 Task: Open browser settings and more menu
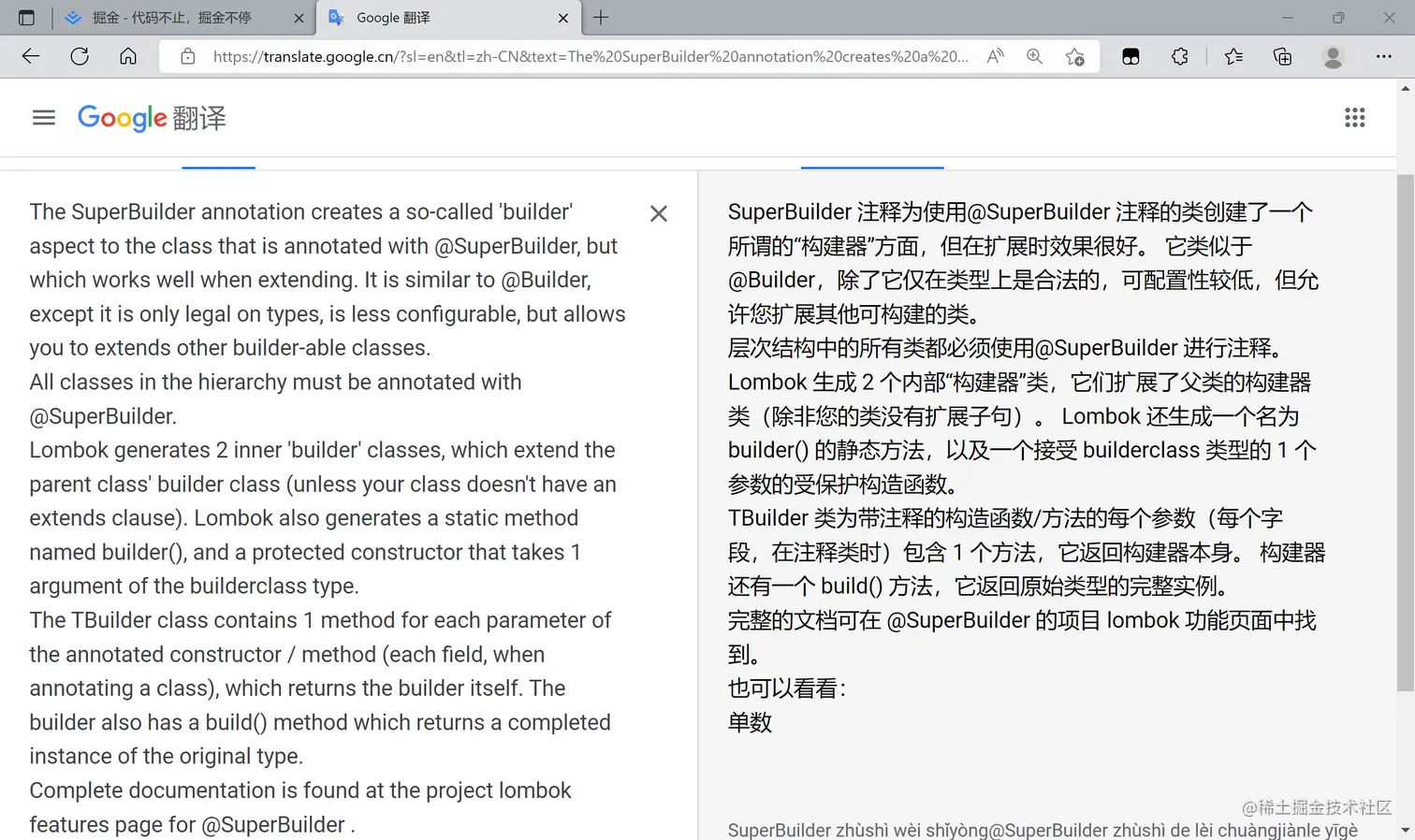pos(1383,56)
